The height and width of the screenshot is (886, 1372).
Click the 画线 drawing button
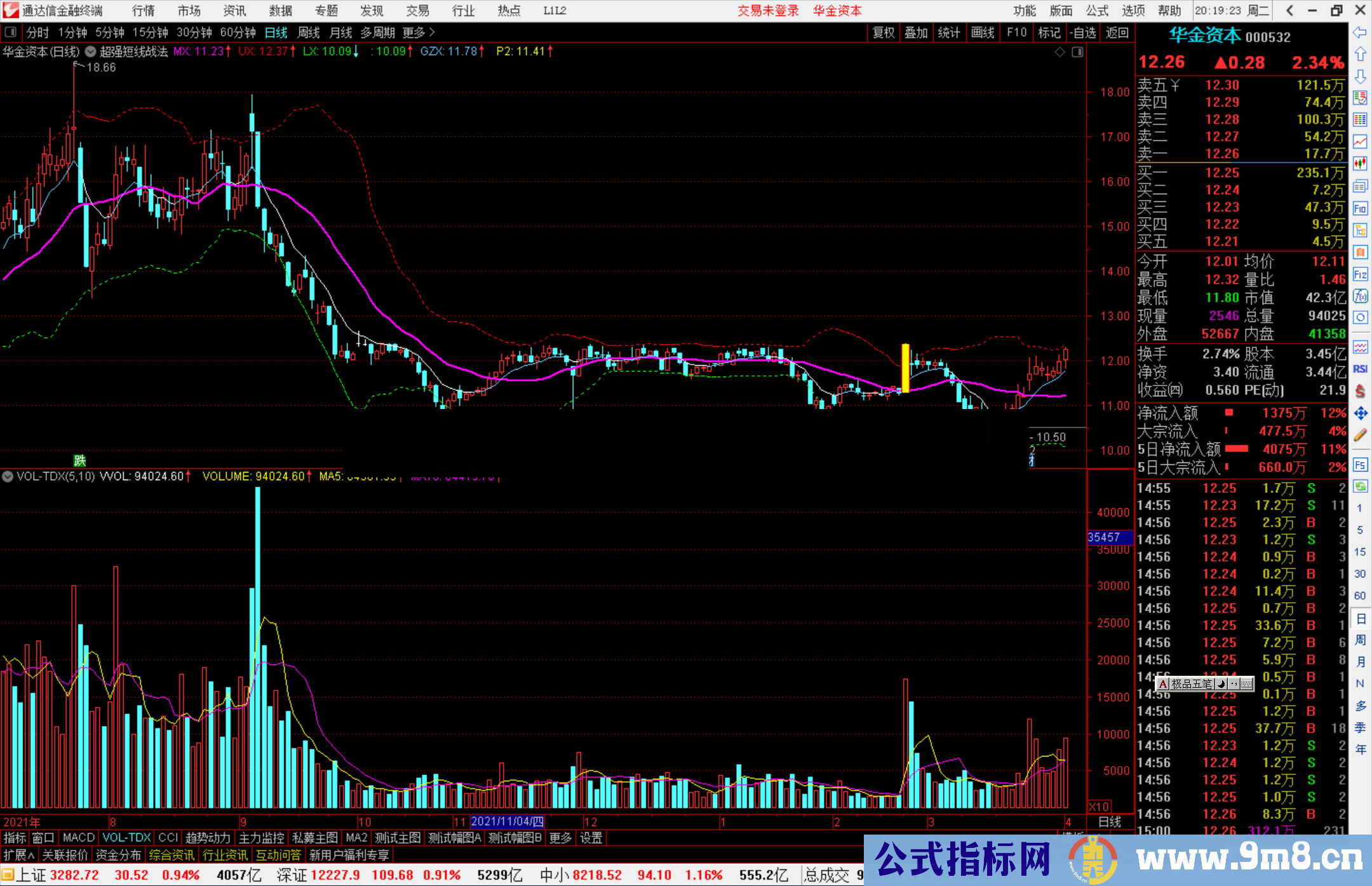click(982, 32)
